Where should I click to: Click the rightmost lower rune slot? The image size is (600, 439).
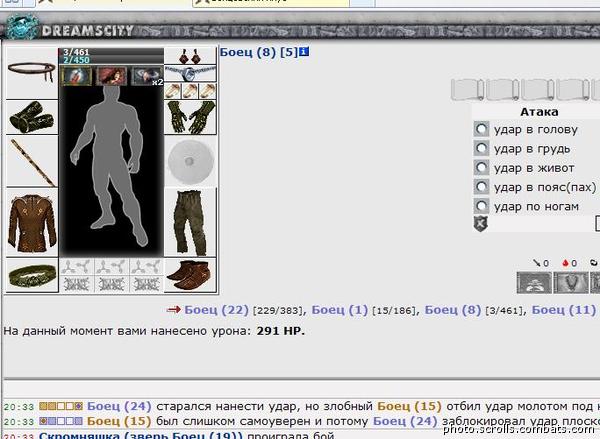point(147,284)
